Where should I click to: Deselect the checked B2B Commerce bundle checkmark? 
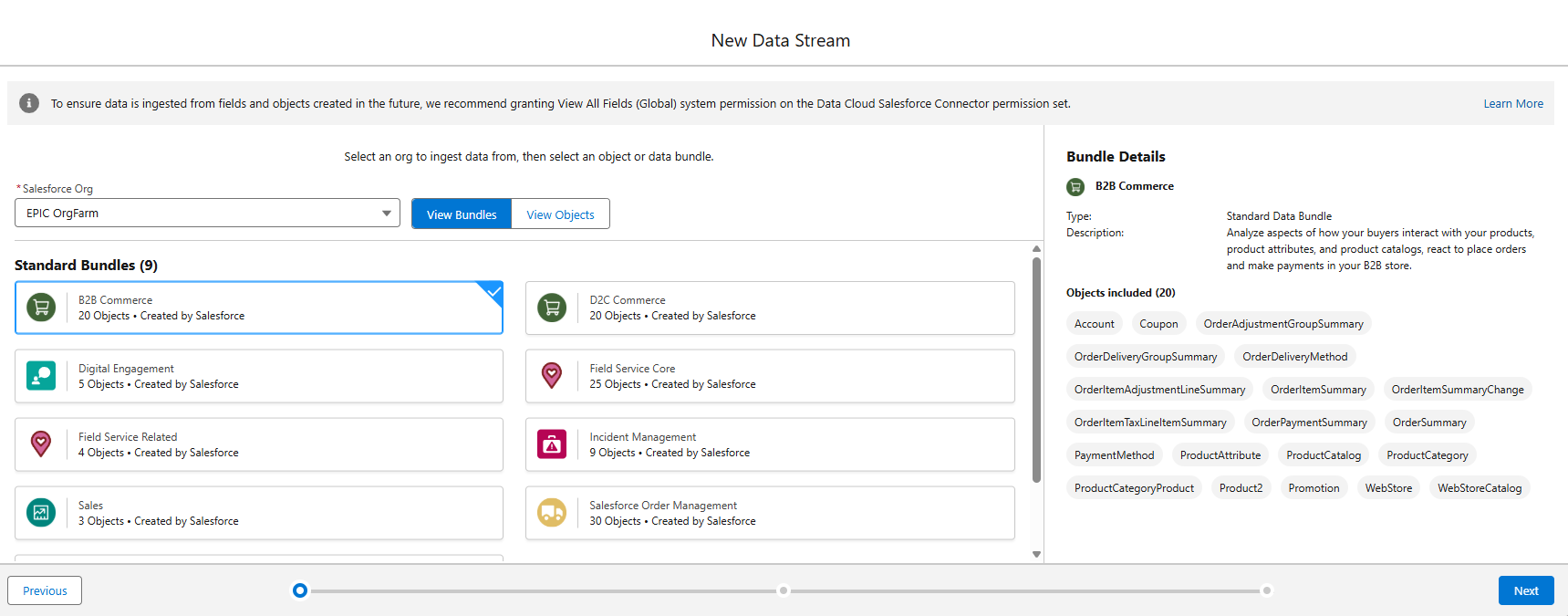(x=492, y=293)
